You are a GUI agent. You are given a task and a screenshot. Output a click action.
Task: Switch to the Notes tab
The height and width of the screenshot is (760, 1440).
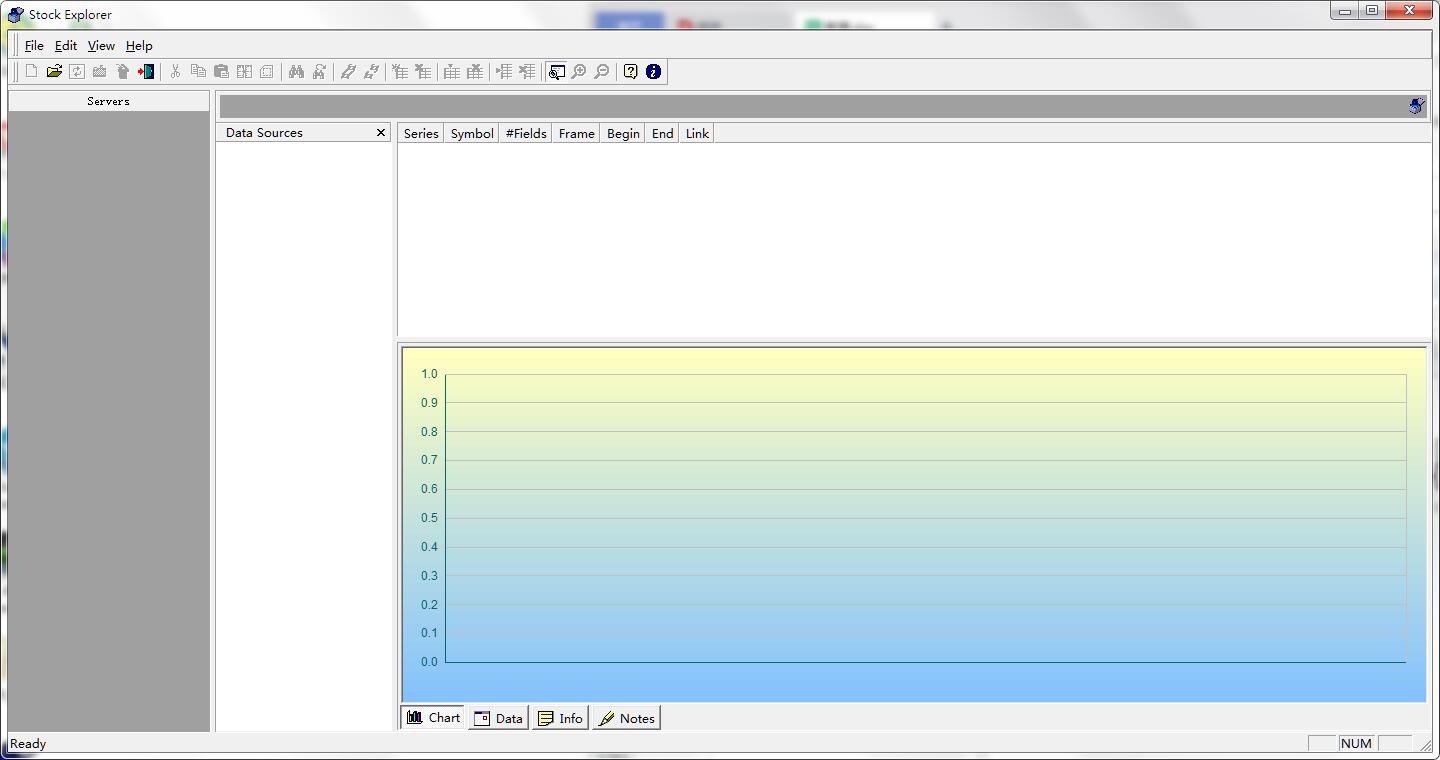626,718
